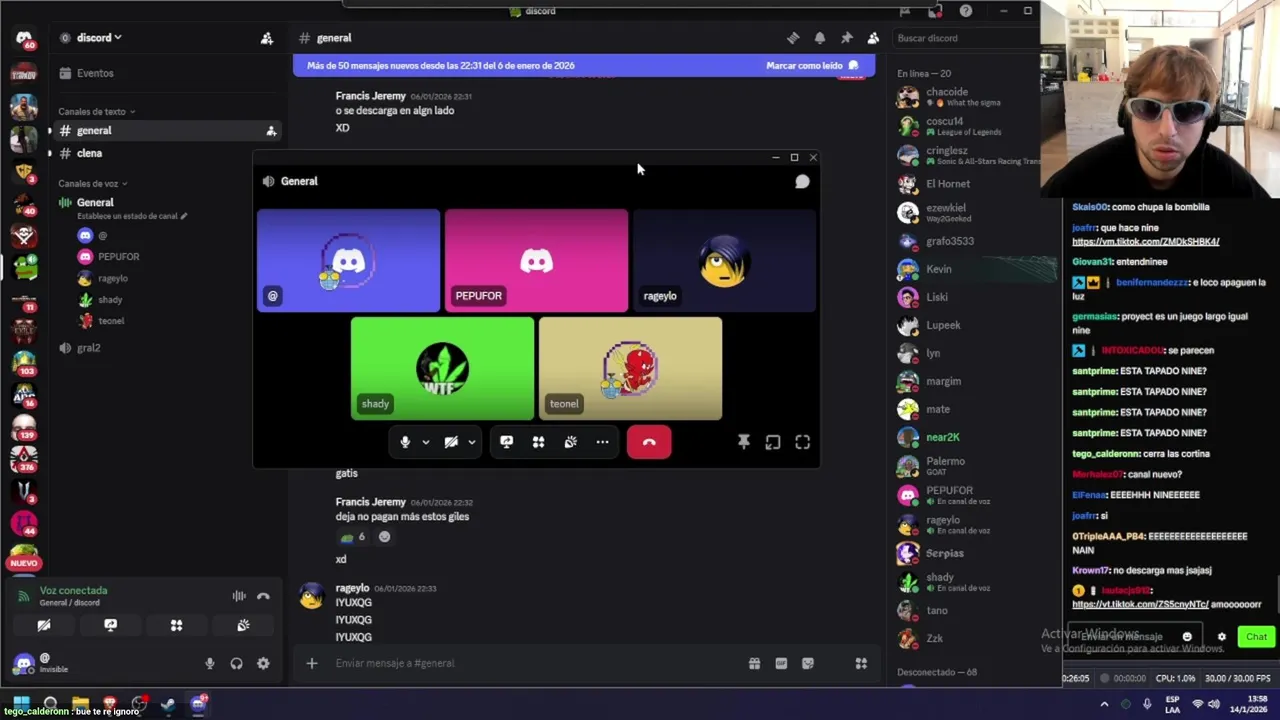Mute microphone in the user panel
Image resolution: width=1280 pixels, height=720 pixels.
coord(210,663)
